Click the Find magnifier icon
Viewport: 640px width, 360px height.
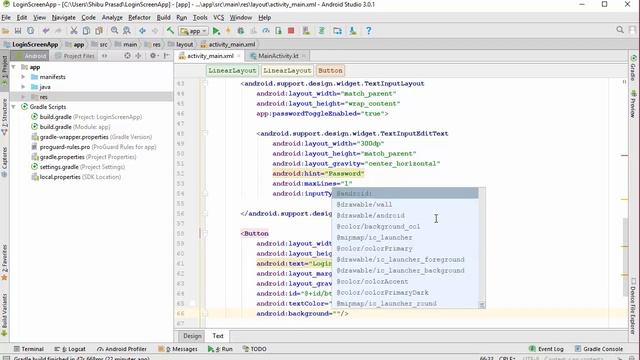(x=114, y=31)
